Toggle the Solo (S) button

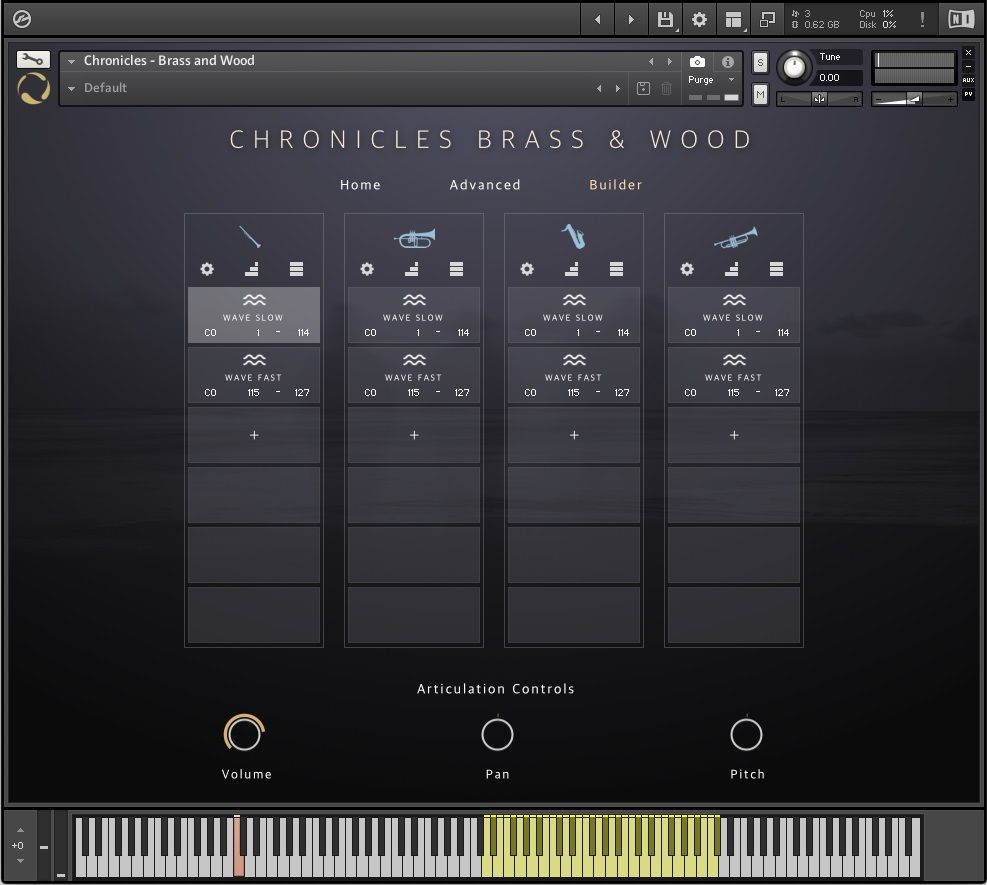click(760, 62)
